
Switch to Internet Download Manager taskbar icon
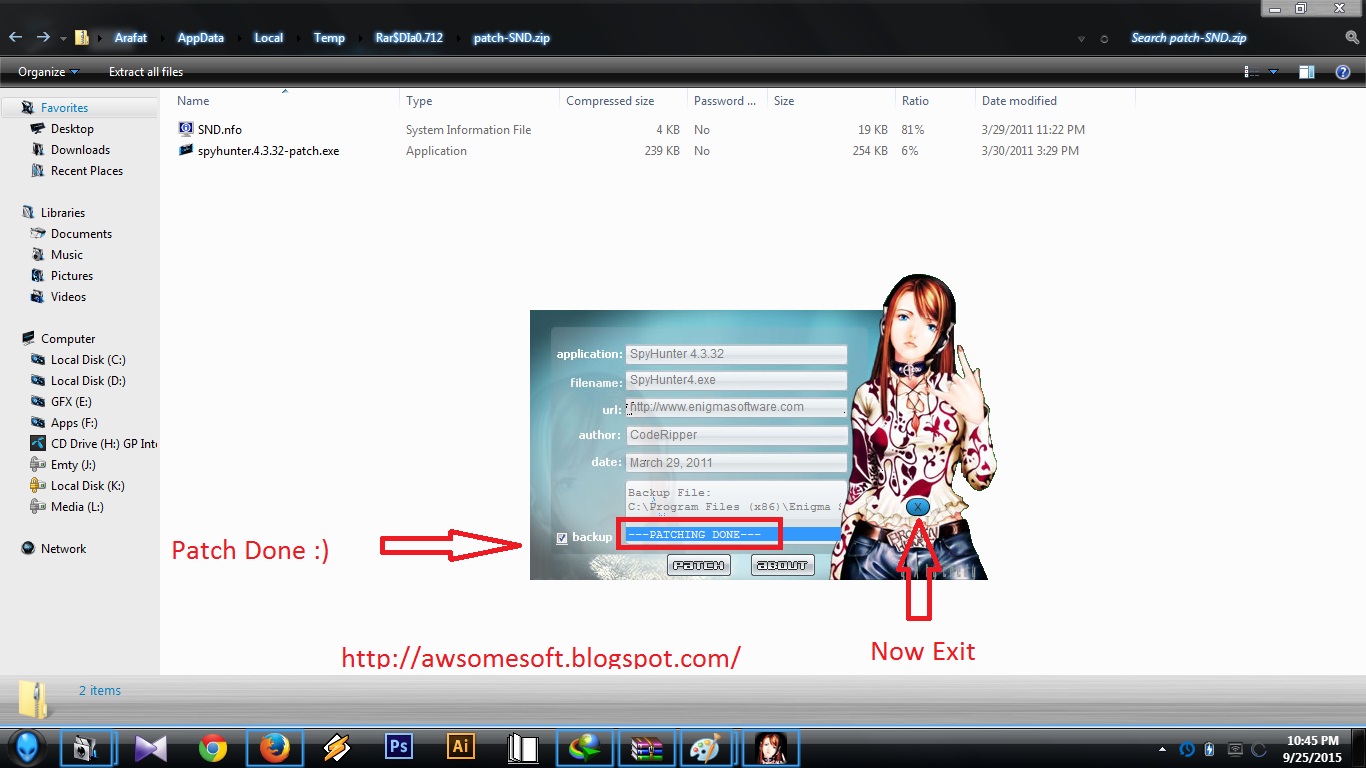pyautogui.click(x=584, y=748)
